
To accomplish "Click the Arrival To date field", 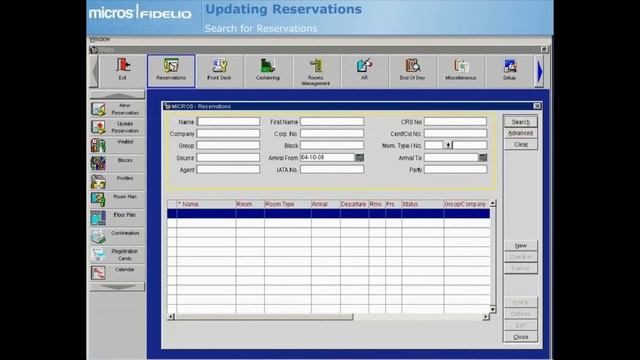I will [x=451, y=158].
